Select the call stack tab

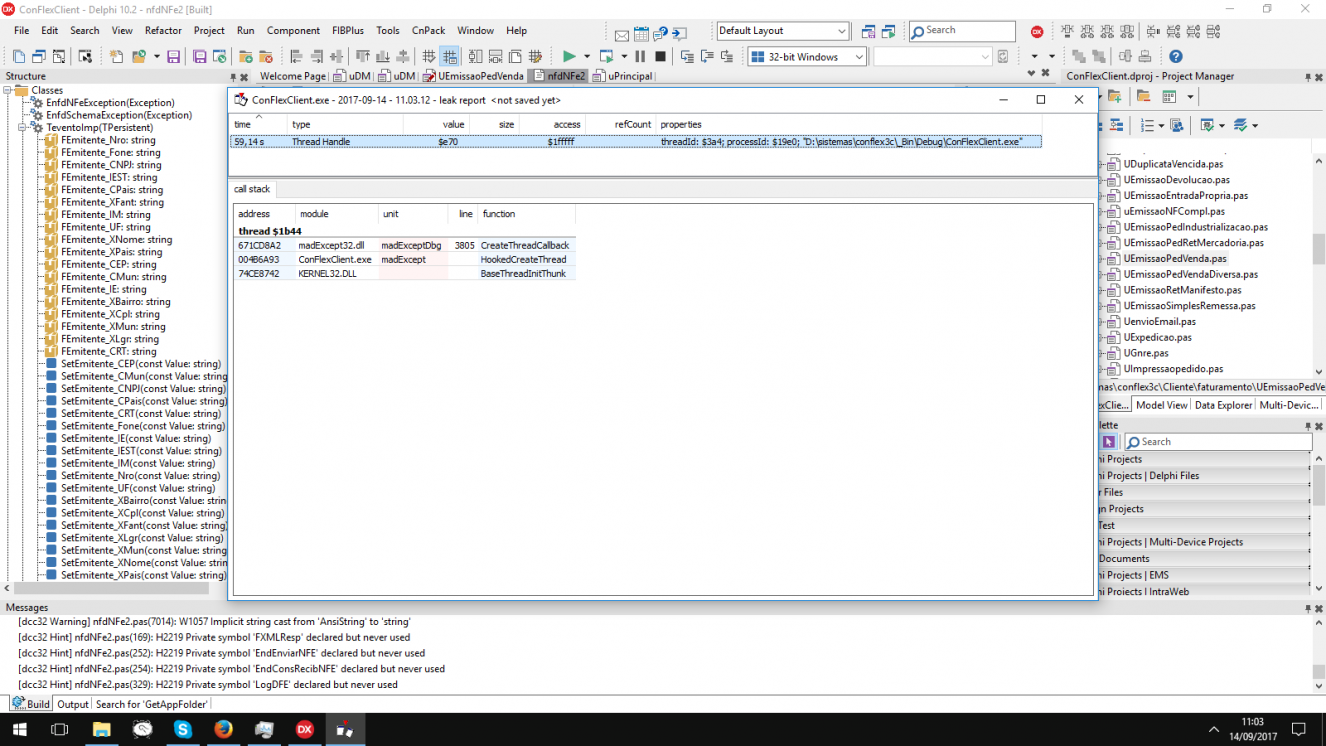pyautogui.click(x=252, y=189)
